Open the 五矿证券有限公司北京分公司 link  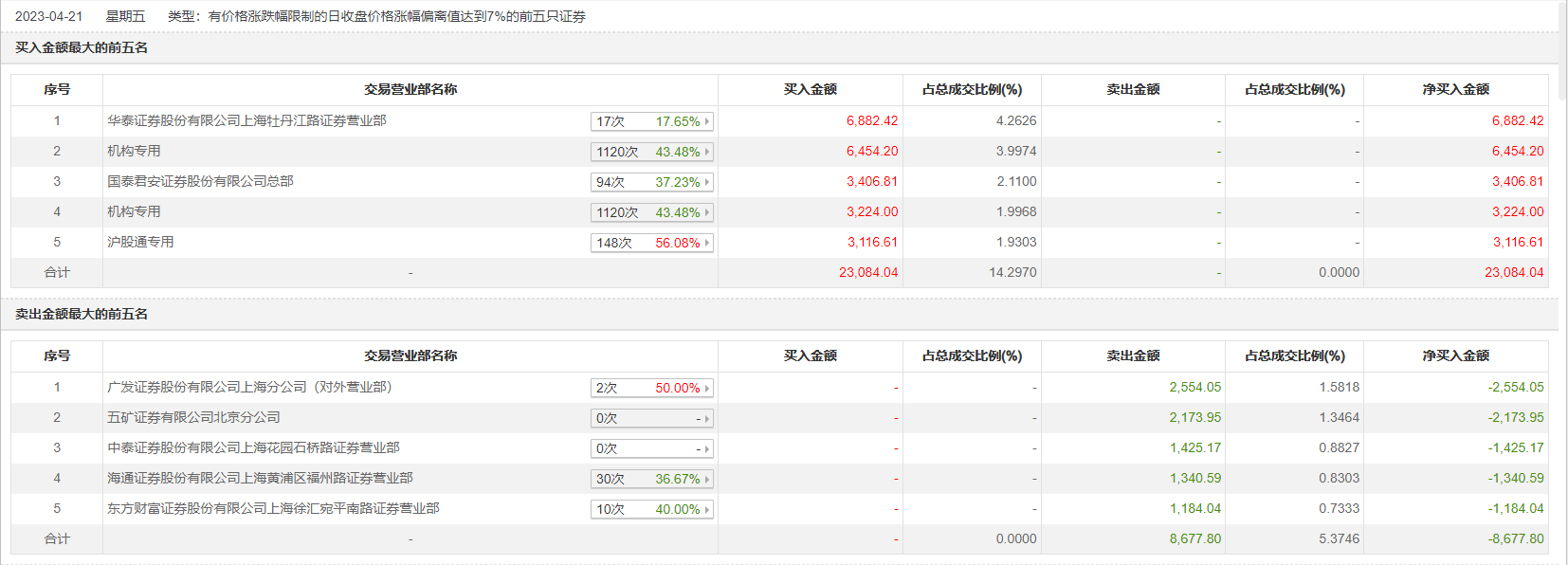[193, 417]
